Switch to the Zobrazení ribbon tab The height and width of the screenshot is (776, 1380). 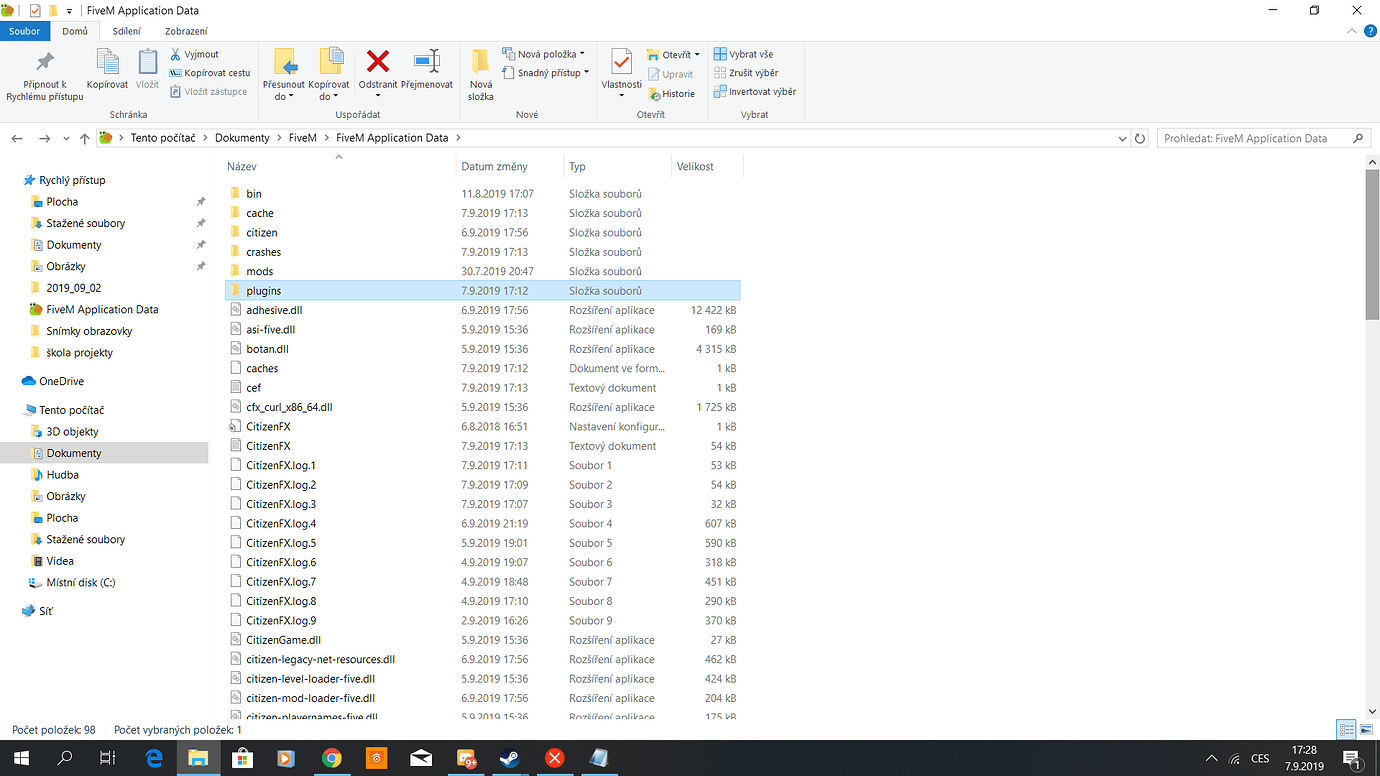click(186, 31)
